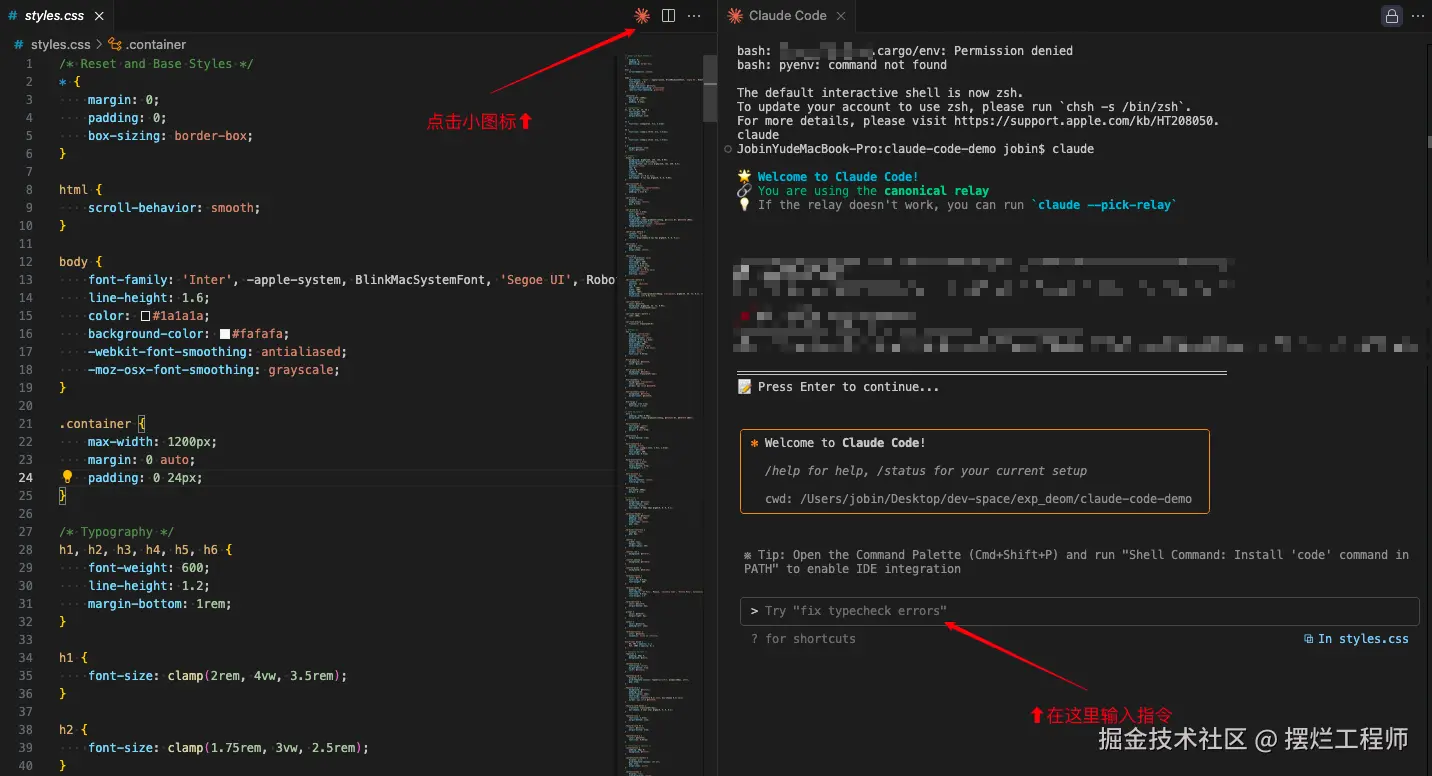Focus the Claude prompt input field
The width and height of the screenshot is (1432, 776).
(1079, 611)
